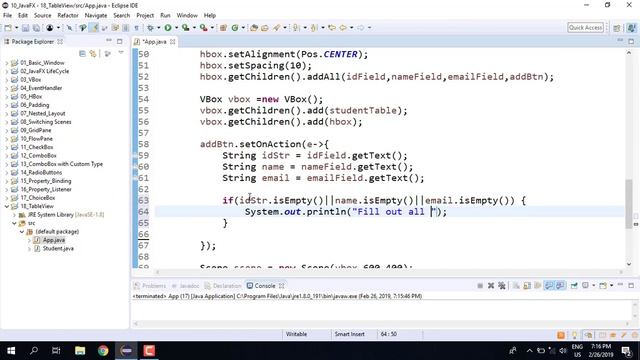
Task: Toggle Show Console on standard output
Action: tap(549, 286)
